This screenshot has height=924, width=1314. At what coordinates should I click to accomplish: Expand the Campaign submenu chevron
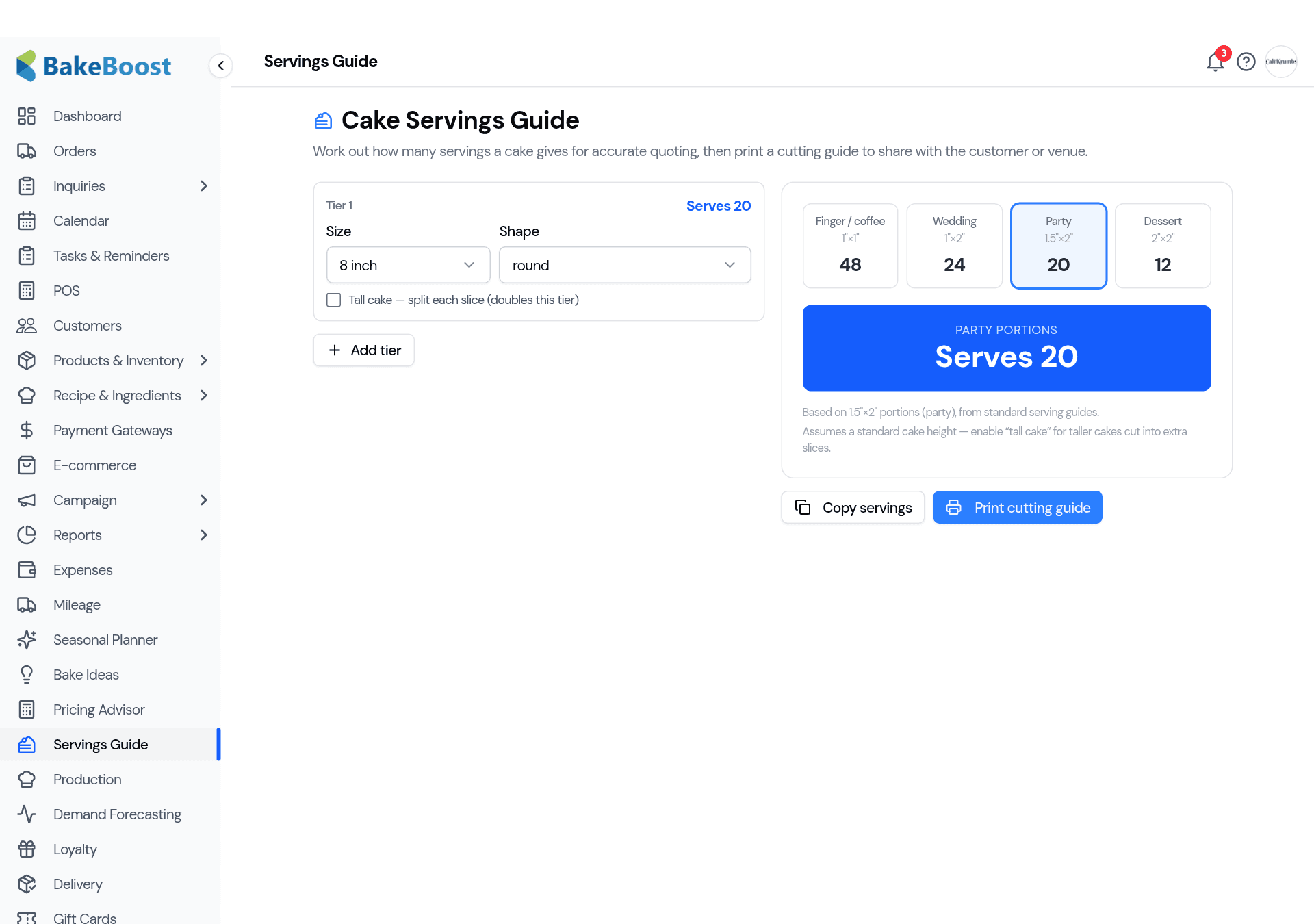203,500
